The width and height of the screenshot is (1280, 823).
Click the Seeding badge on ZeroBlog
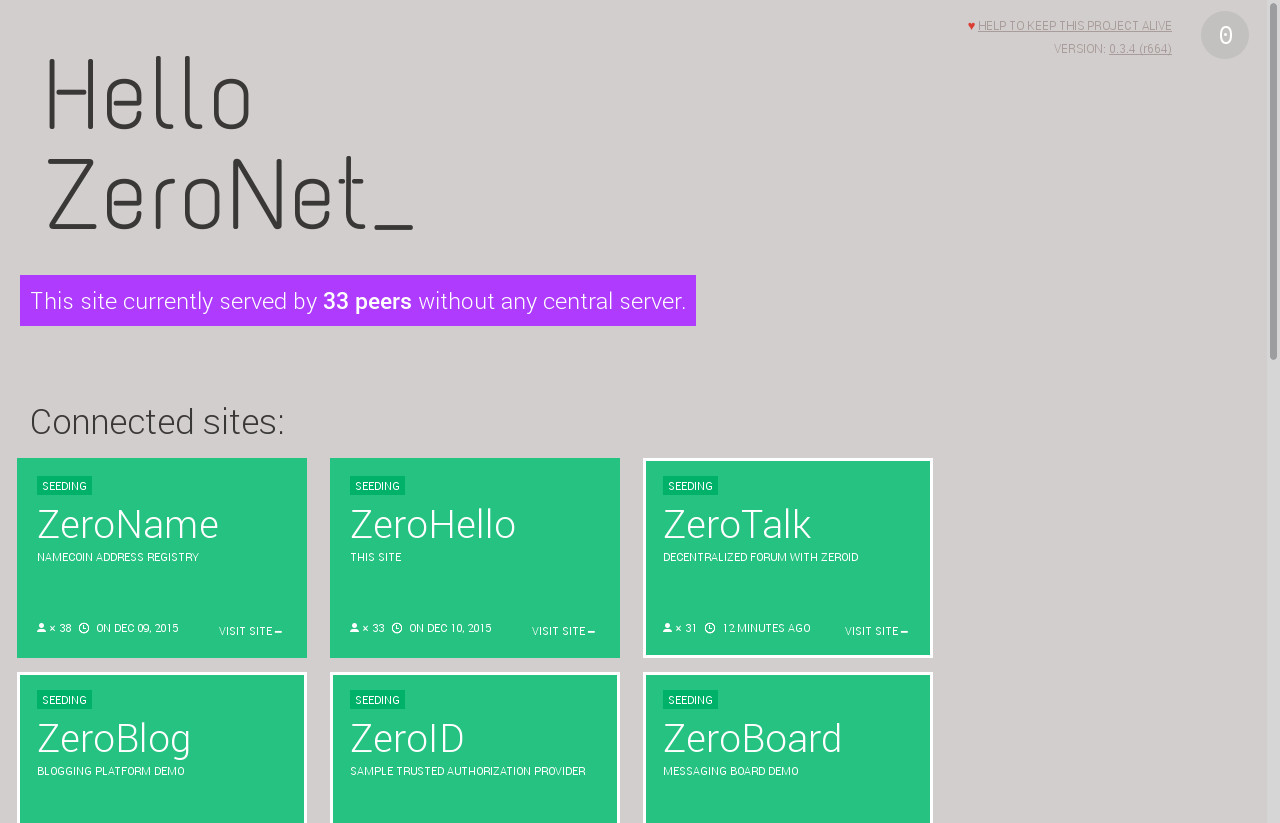64,700
